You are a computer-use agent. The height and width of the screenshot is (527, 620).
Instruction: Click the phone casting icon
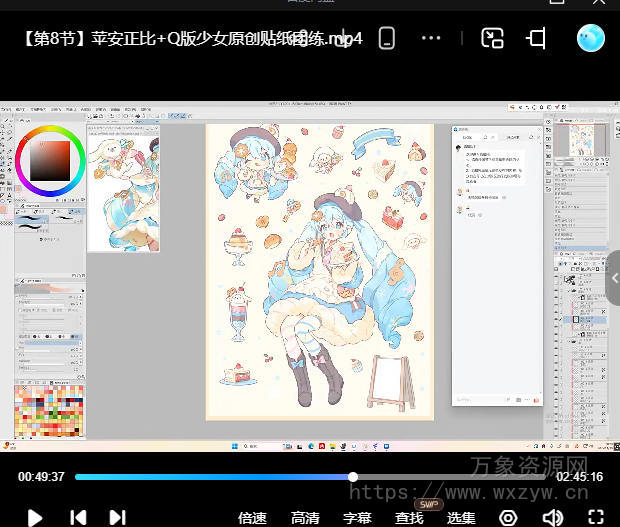(x=386, y=39)
